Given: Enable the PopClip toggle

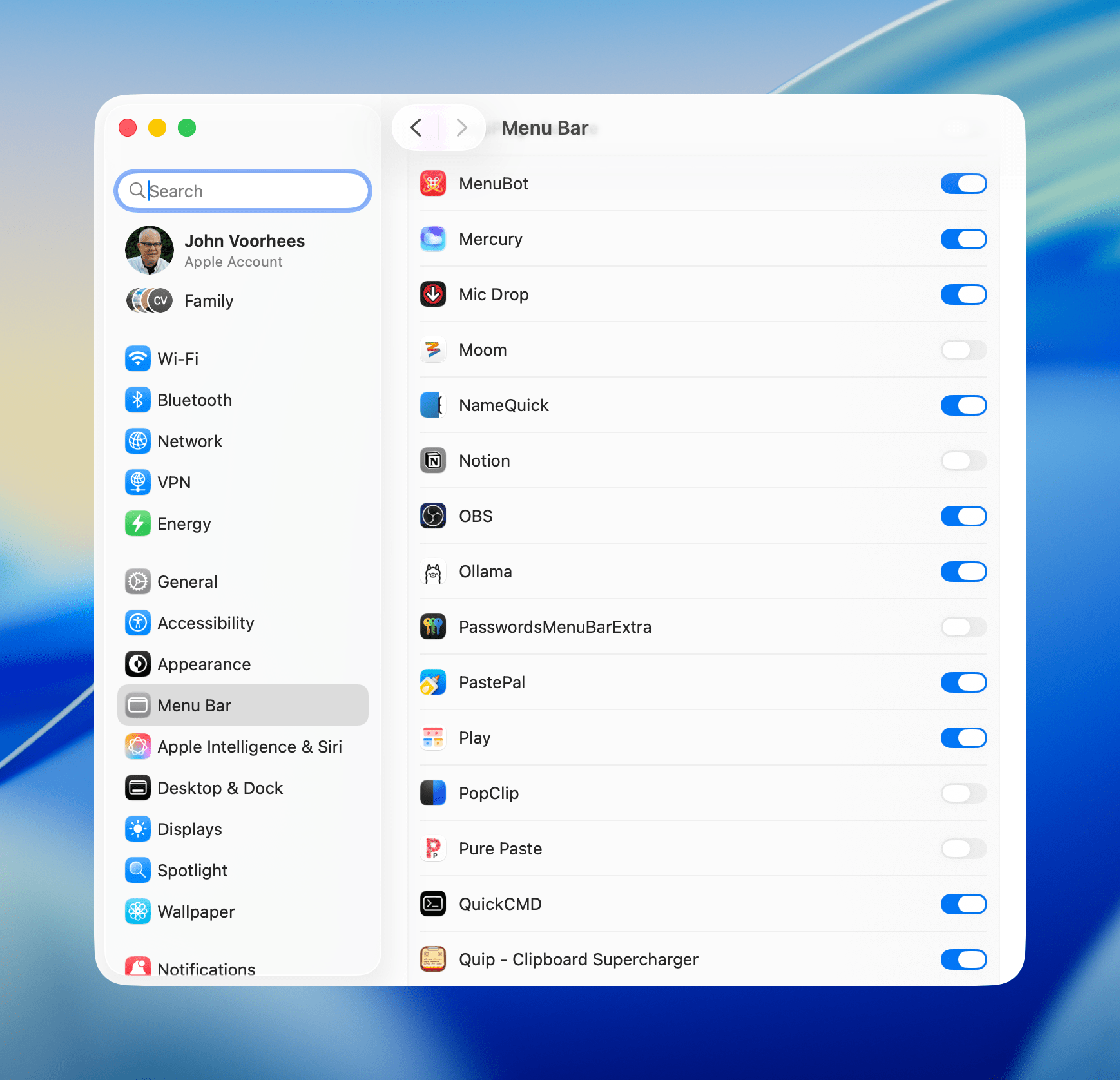Looking at the screenshot, I should pos(964,793).
